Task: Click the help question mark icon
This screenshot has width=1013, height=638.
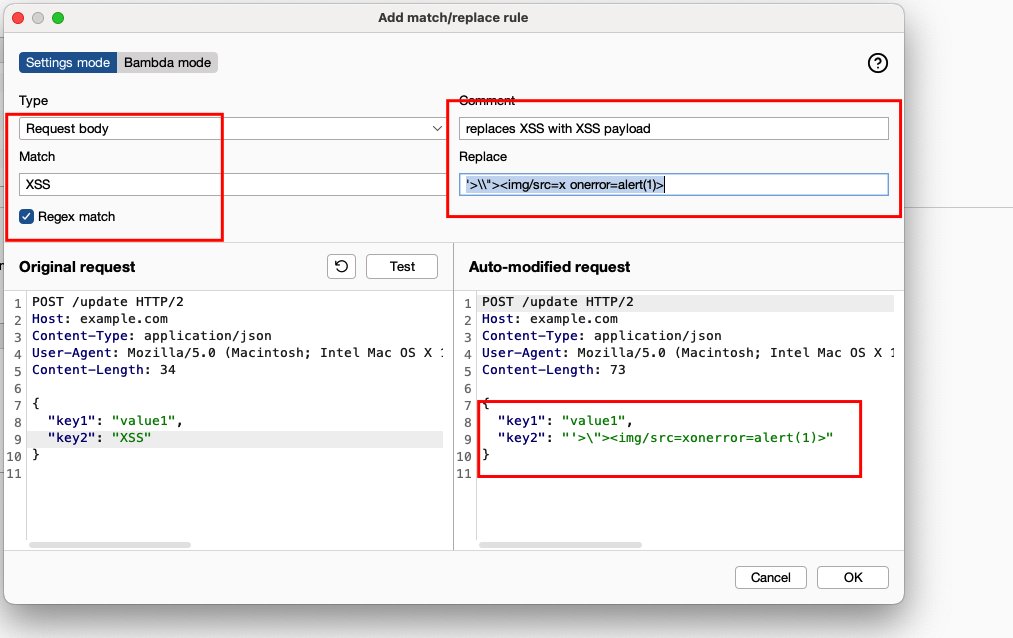Action: 877,63
